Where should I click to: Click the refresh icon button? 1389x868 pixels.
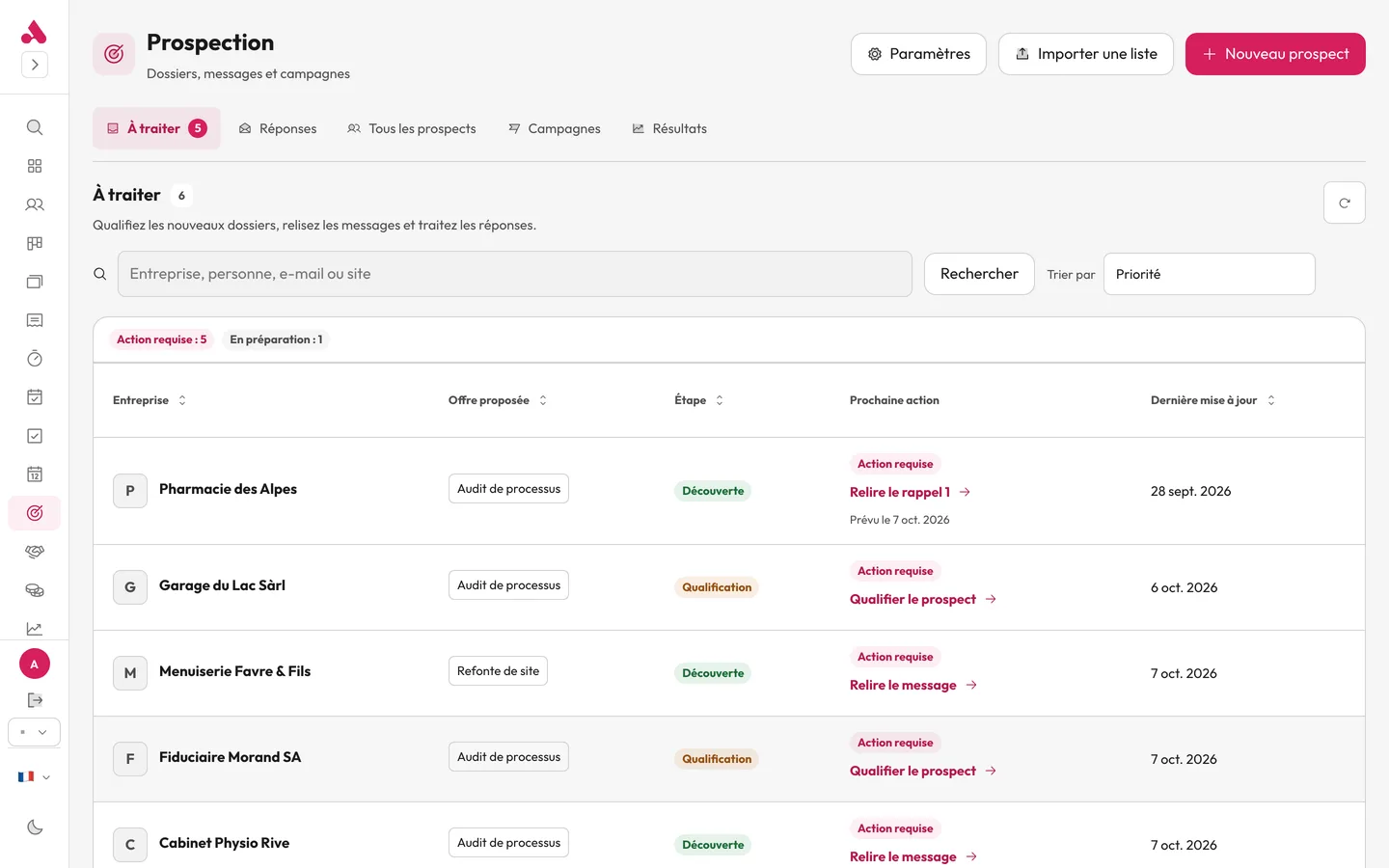[1345, 203]
